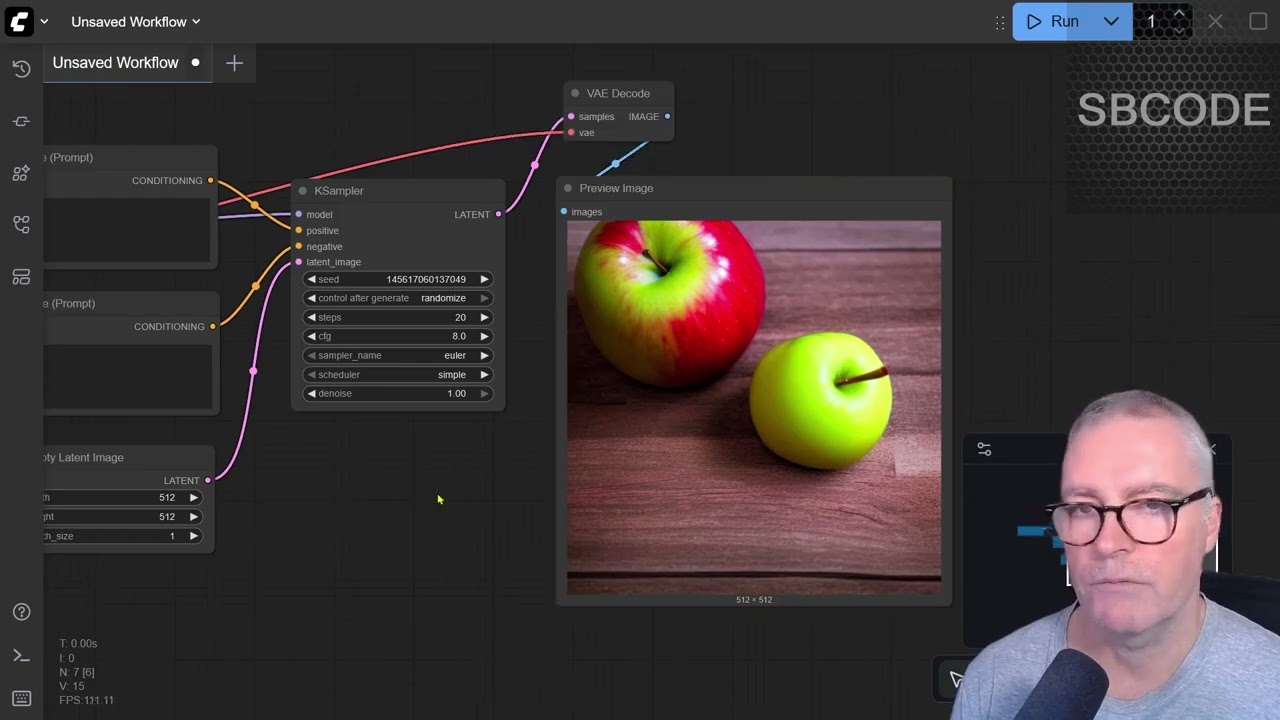The image size is (1280, 720).
Task: Click the seed value 145617060137049
Action: (x=426, y=279)
